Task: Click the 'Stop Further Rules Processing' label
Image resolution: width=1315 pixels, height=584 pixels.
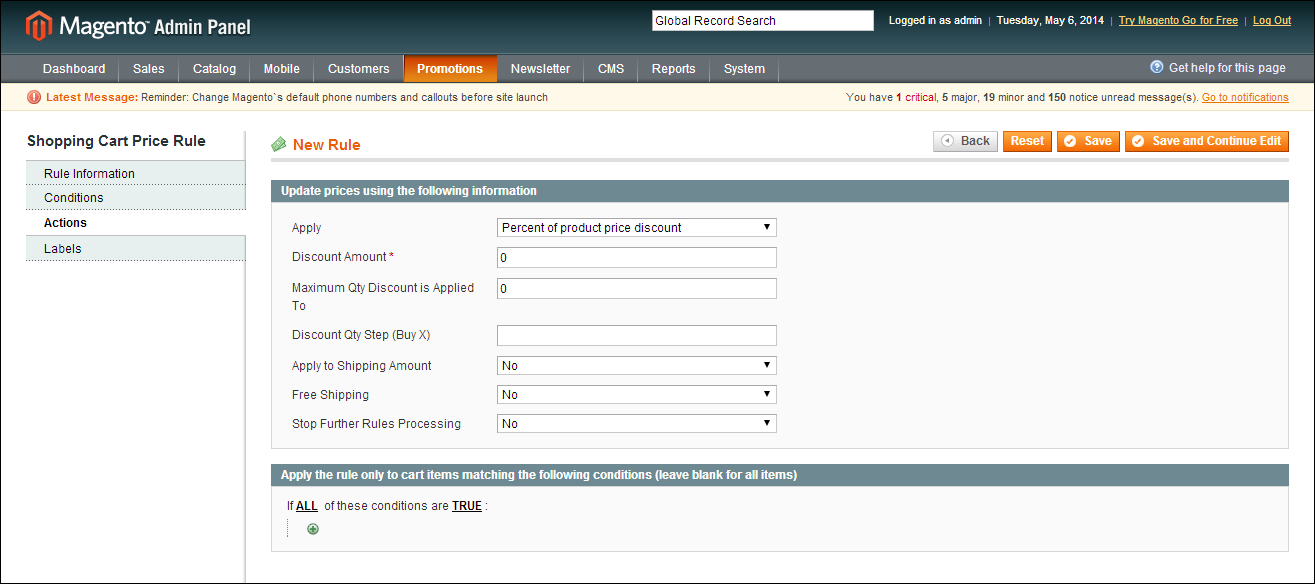Action: (376, 424)
